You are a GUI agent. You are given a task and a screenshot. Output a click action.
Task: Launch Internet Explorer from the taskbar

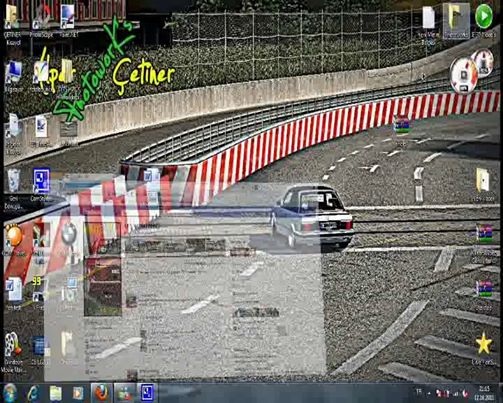coord(34,393)
